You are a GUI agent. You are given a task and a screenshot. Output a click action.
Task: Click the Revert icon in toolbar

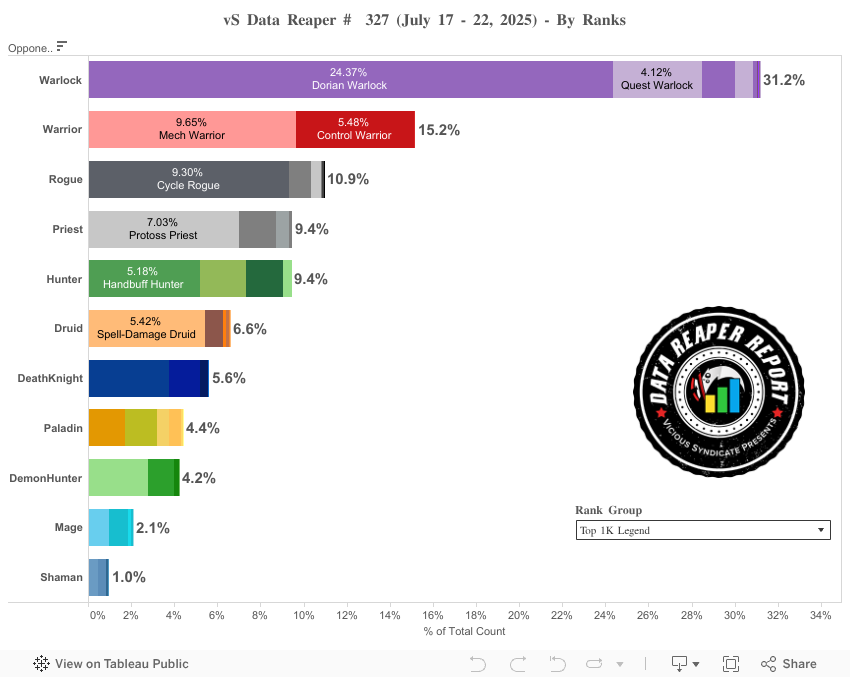click(558, 664)
